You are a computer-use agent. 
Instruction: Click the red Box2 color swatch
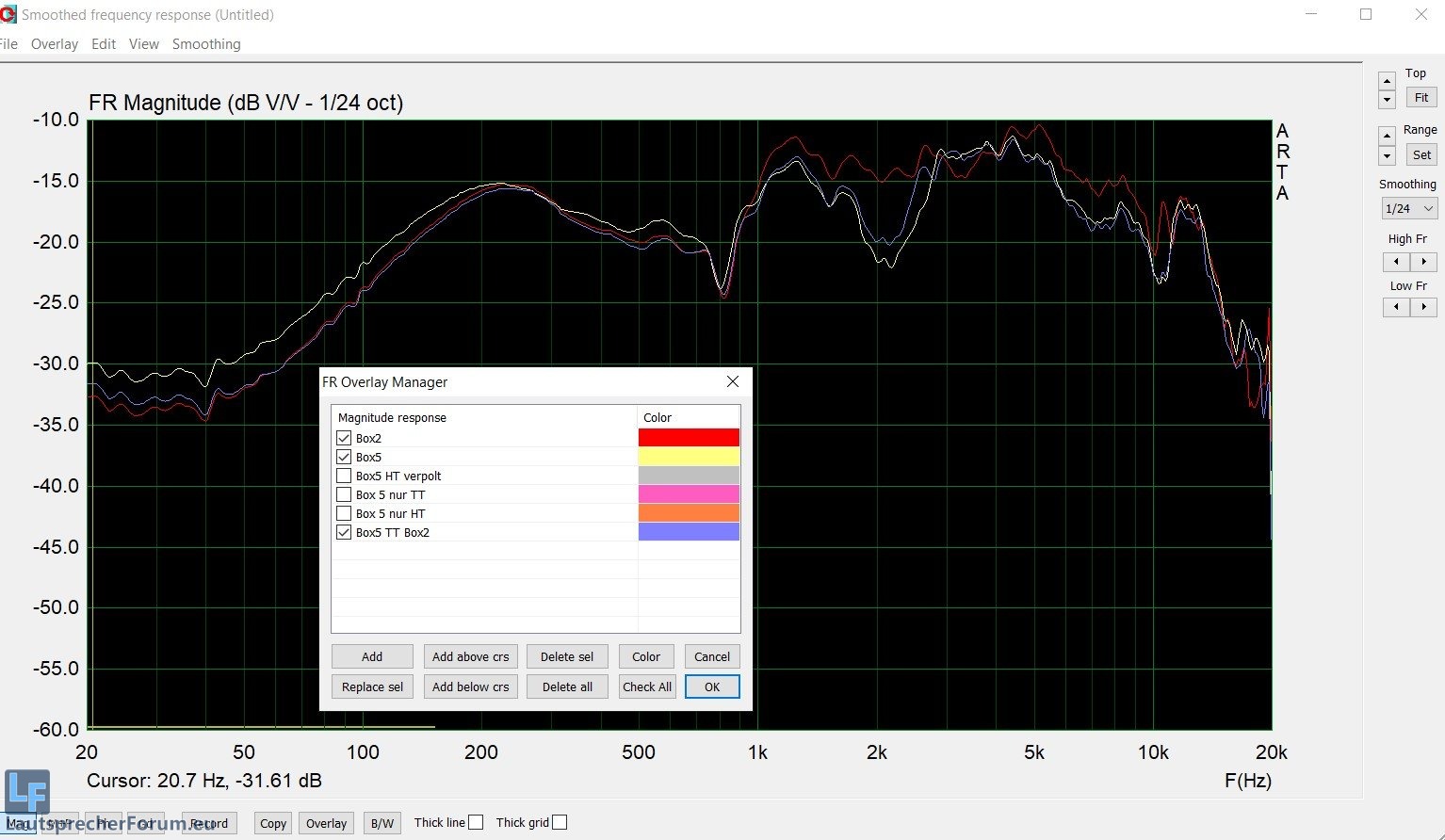coord(689,438)
